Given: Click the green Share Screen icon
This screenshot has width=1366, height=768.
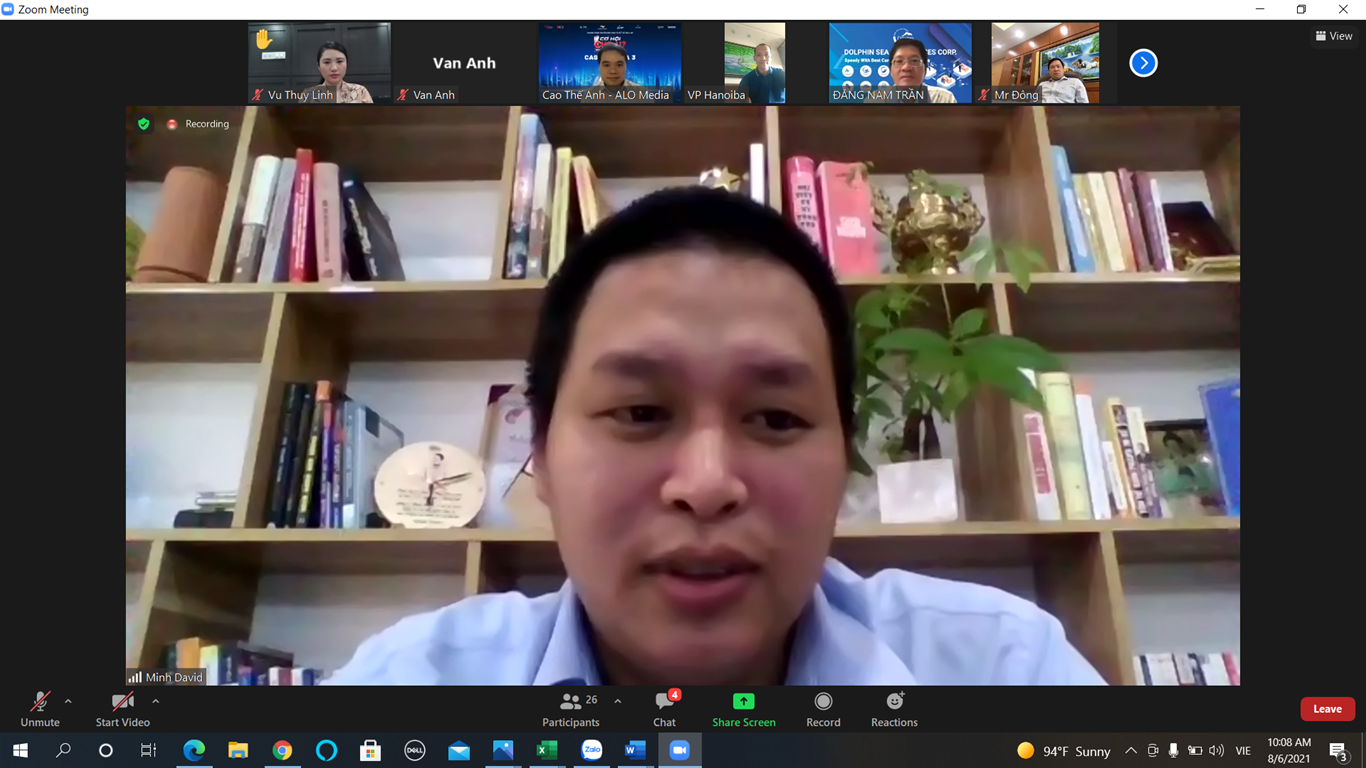Looking at the screenshot, I should [x=743, y=702].
